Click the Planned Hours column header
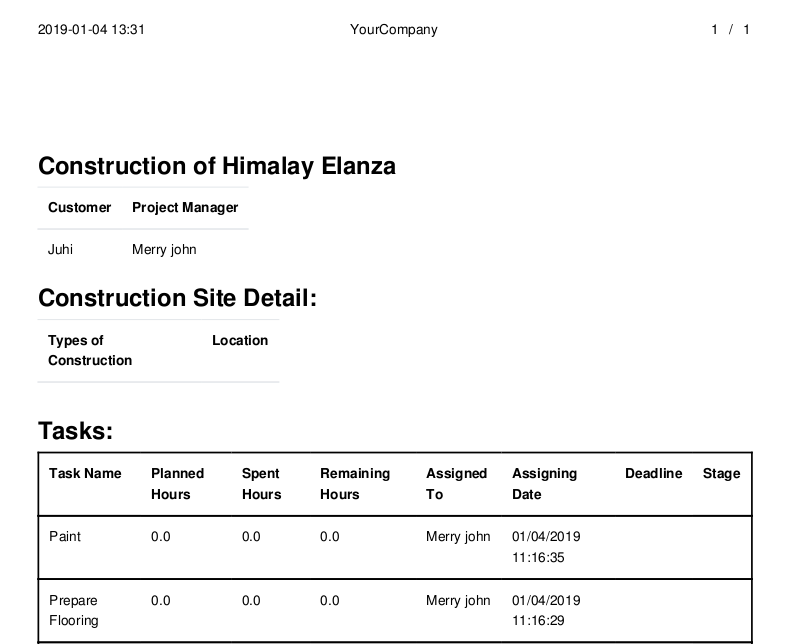The image size is (791, 644). 178,484
